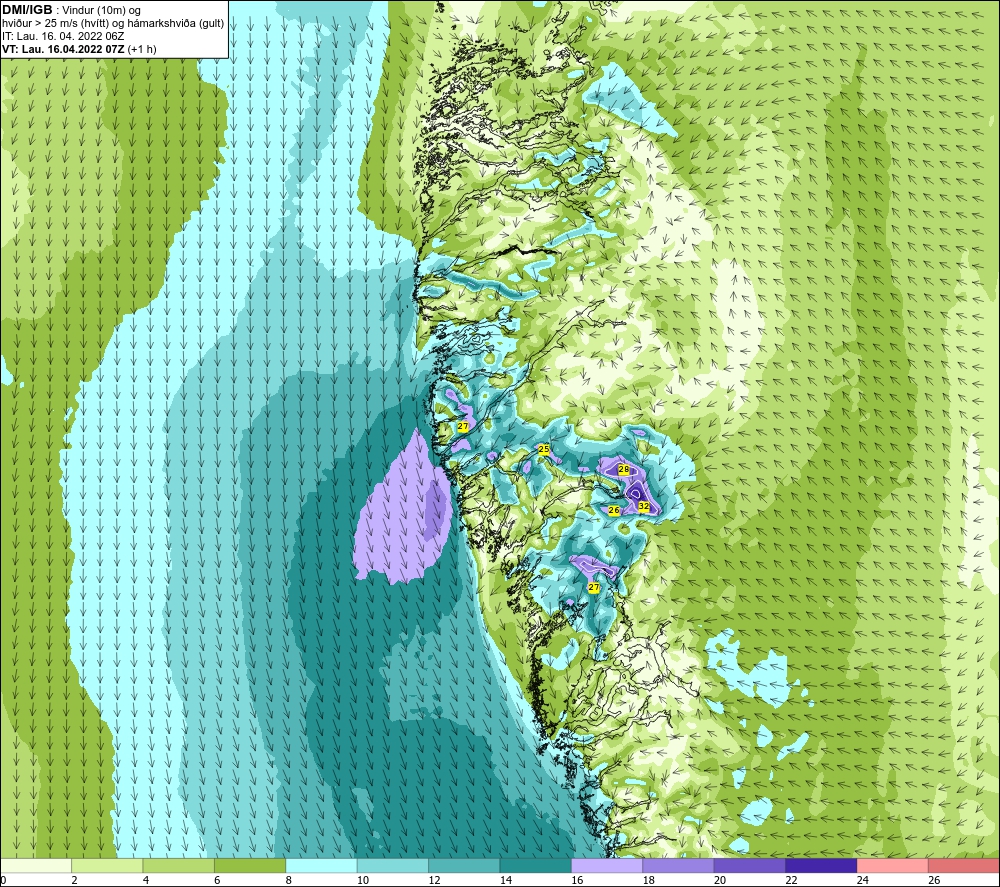
Task: Select the 'IT: Lau. 16. 04. 2022 06Z' line
Action: 63,36
